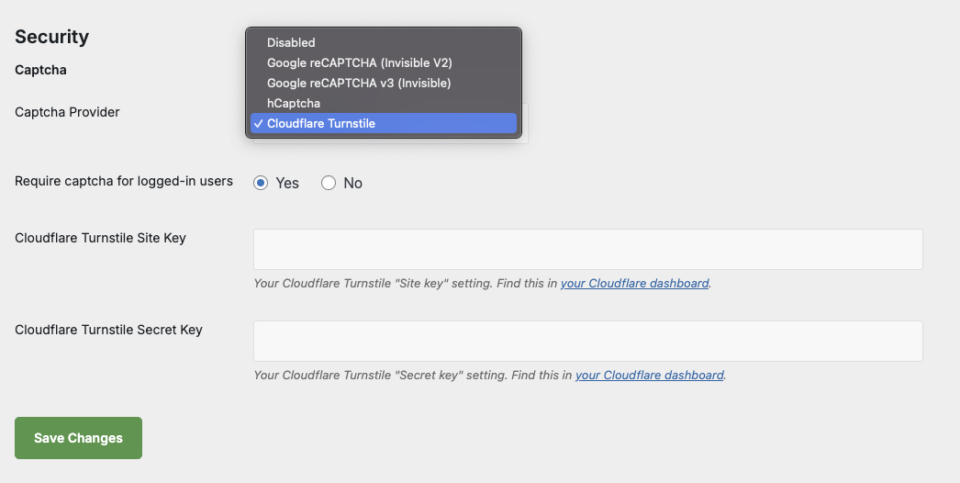Click the Cloudflare Turnstile Site Key label
This screenshot has width=960, height=483.
[x=100, y=238]
